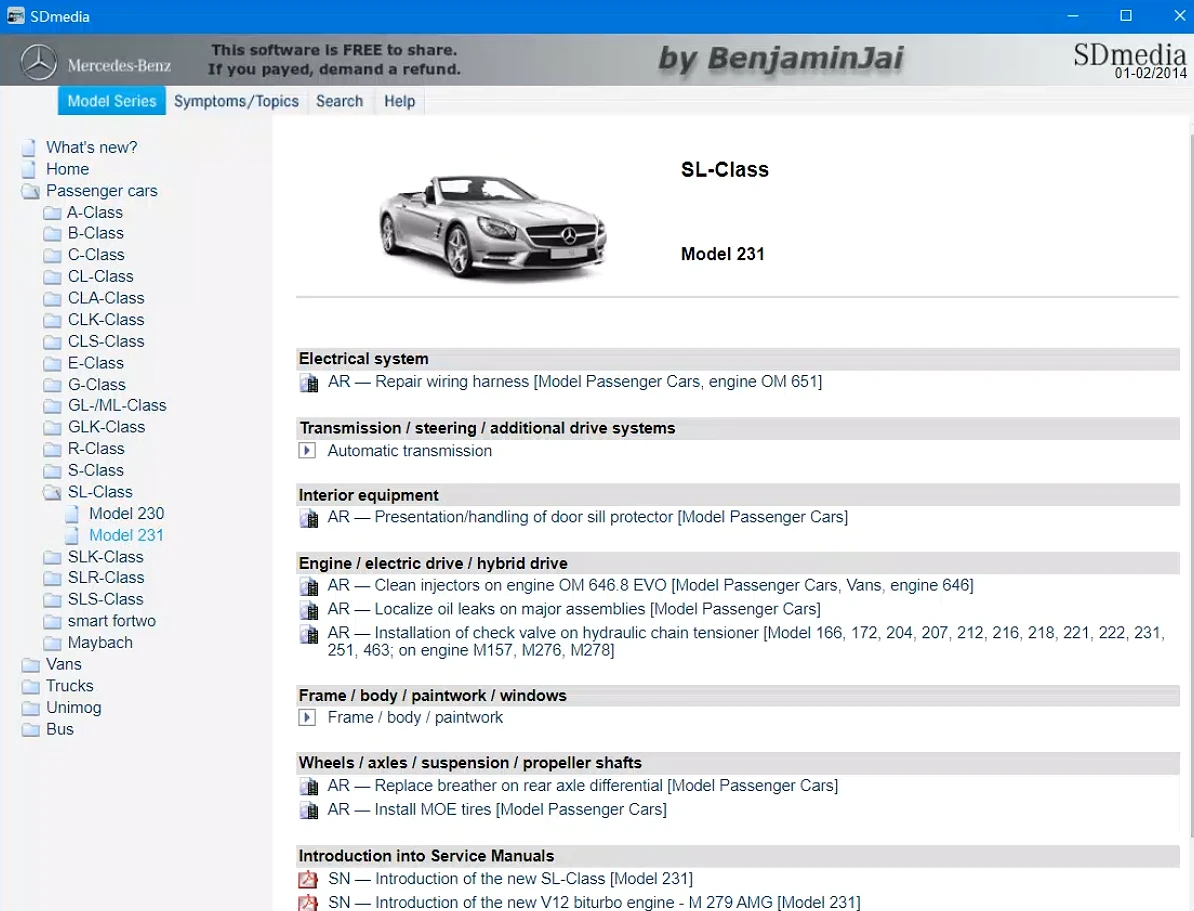Image resolution: width=1194 pixels, height=911 pixels.
Task: Open V12 biturbo engine introduction link
Action: point(594,903)
